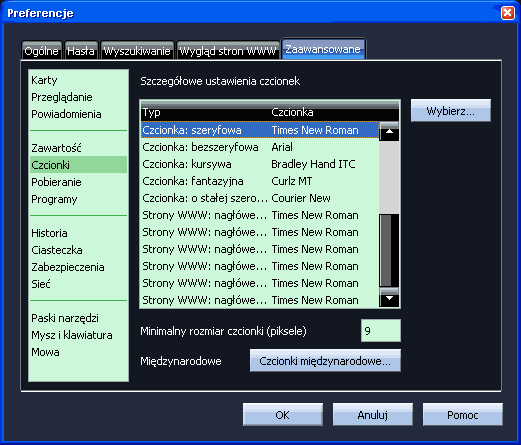Viewport: 521px width, 445px height.
Task: Click the Anuluj button
Action: (373, 415)
